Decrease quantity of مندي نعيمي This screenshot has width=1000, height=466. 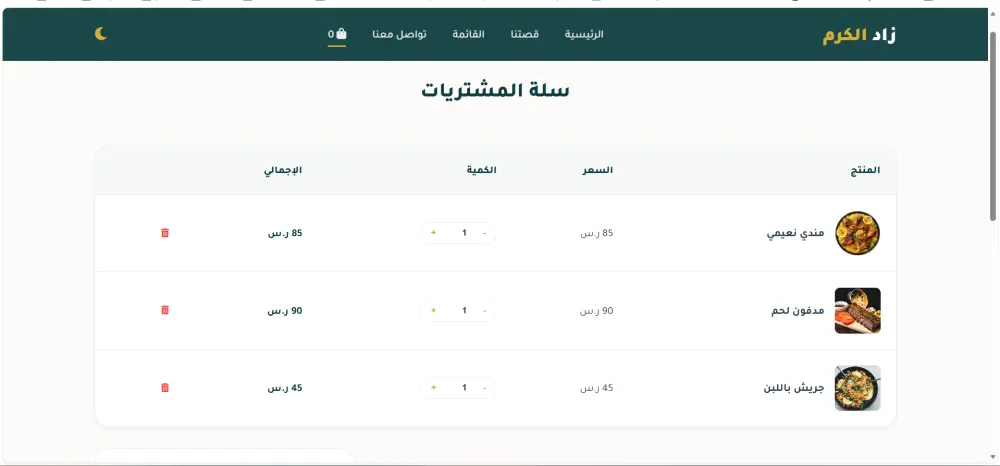pos(485,233)
